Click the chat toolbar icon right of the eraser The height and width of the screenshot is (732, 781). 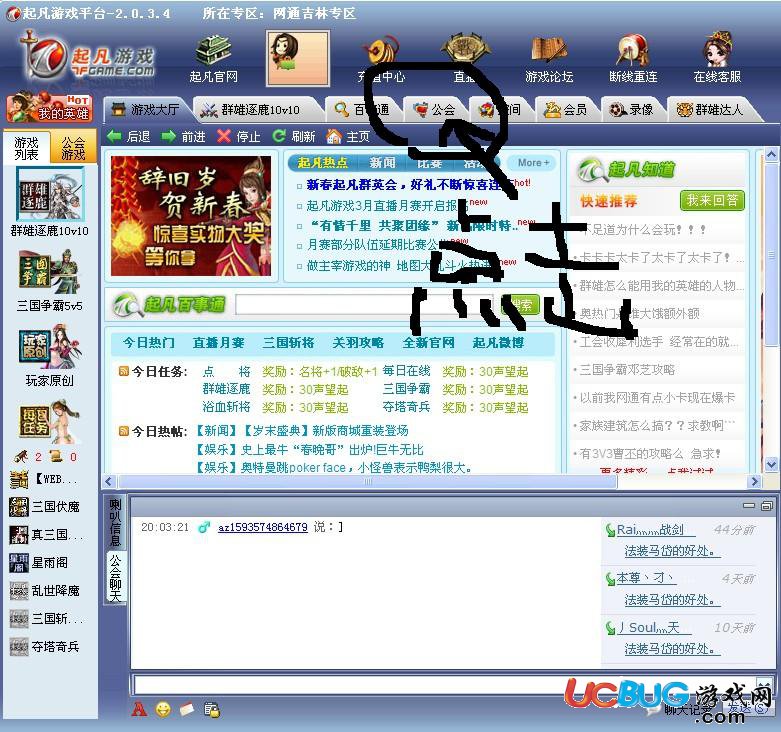(212, 709)
